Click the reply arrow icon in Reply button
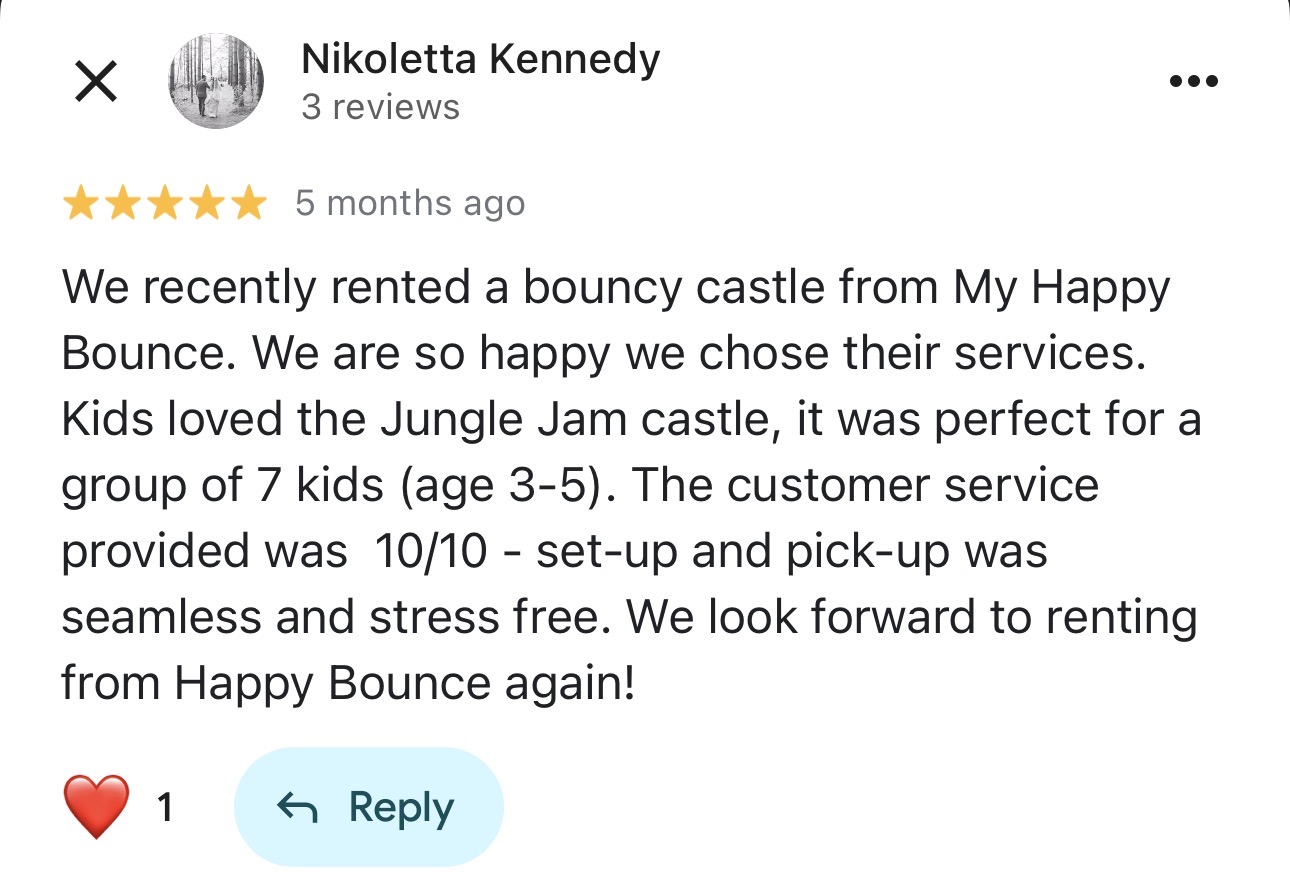 (x=296, y=807)
